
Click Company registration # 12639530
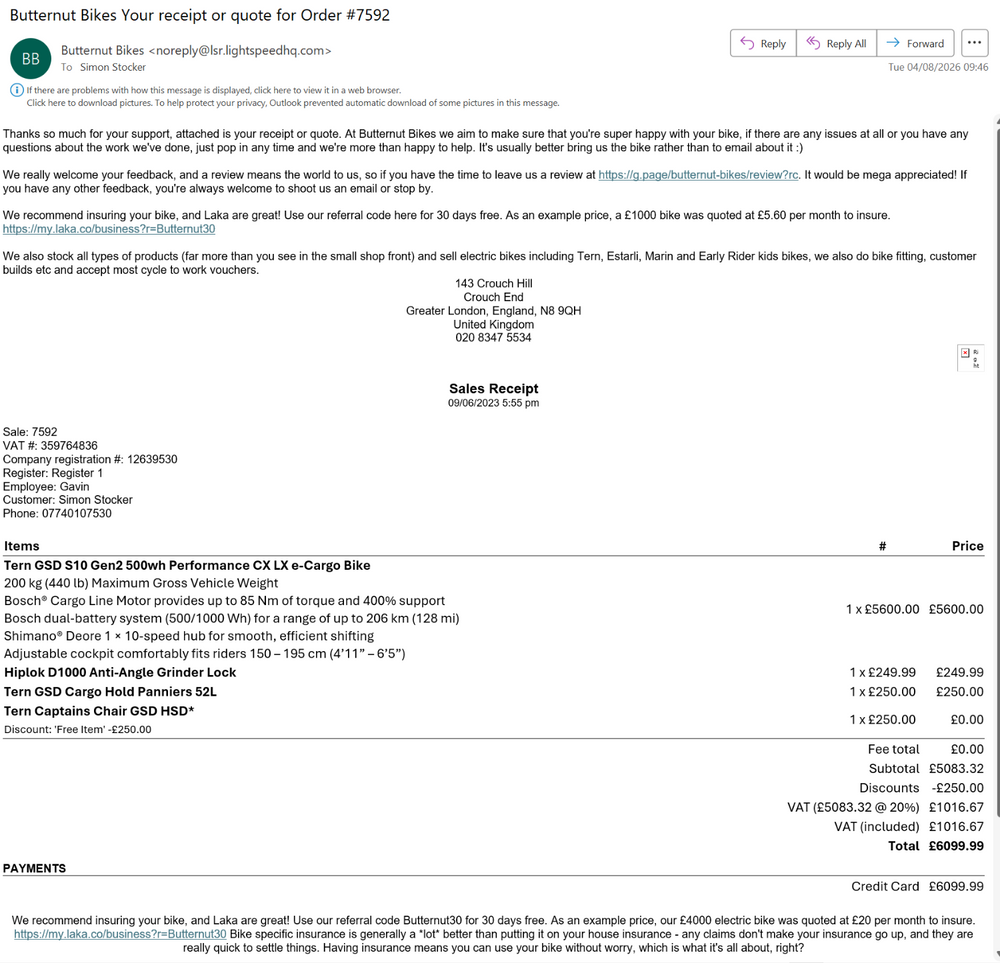pyautogui.click(x=90, y=459)
